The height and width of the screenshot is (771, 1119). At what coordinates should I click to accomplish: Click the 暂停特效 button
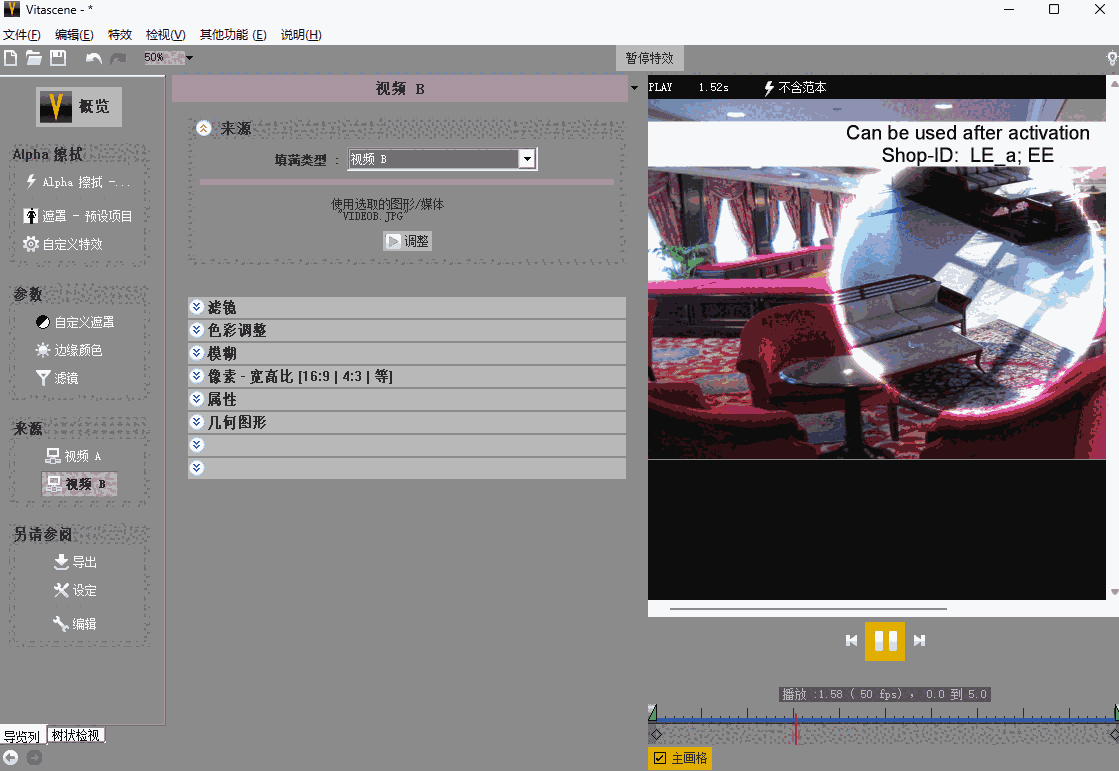(x=649, y=58)
